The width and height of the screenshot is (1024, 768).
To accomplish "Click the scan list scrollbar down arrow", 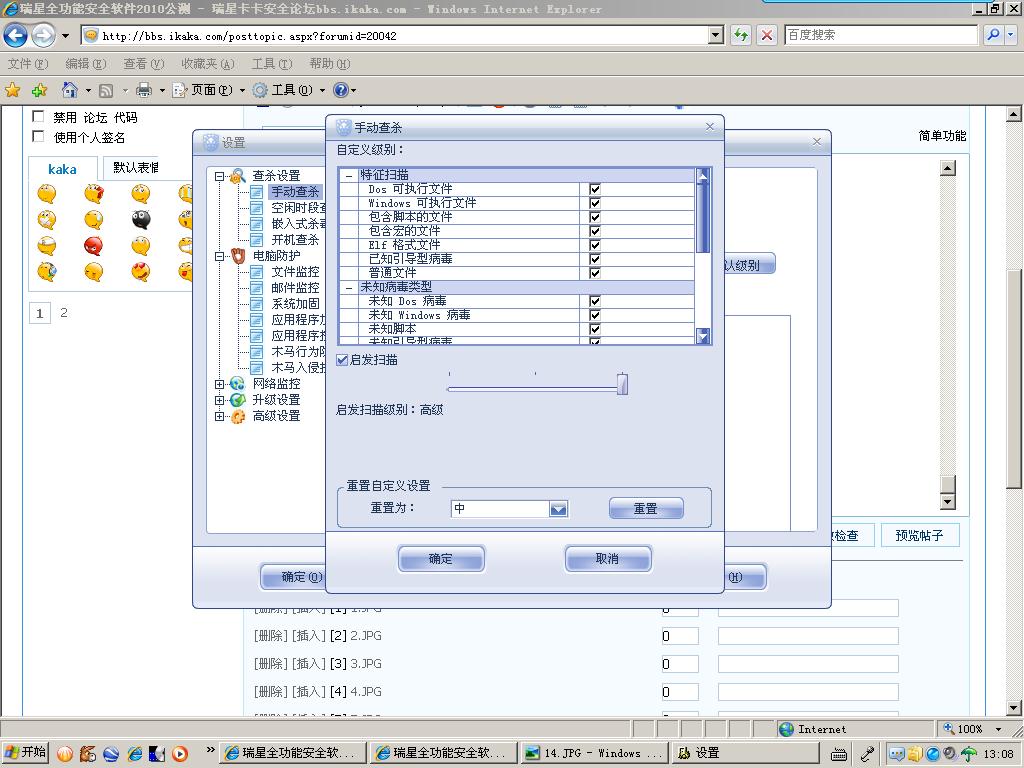I will pyautogui.click(x=703, y=336).
